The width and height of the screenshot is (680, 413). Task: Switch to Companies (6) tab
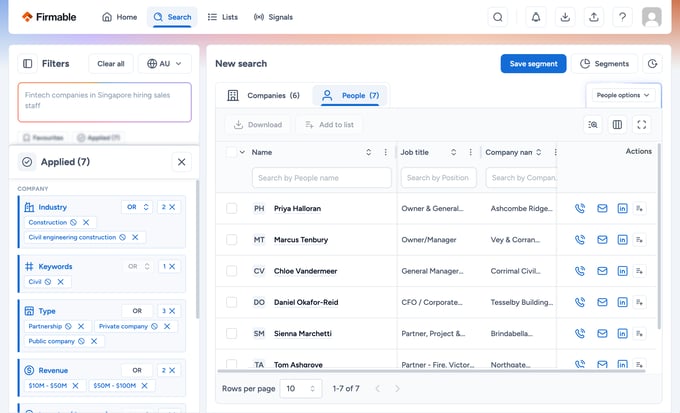click(x=264, y=95)
